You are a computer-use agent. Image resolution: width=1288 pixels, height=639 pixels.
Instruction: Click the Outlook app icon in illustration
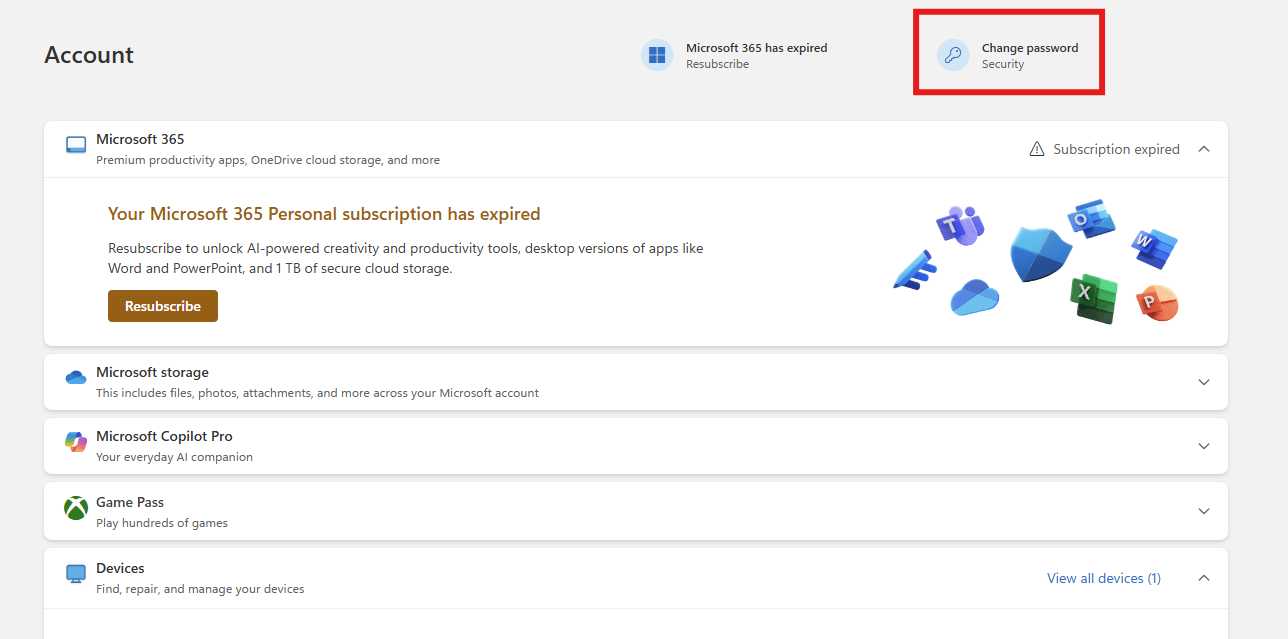click(x=1092, y=219)
